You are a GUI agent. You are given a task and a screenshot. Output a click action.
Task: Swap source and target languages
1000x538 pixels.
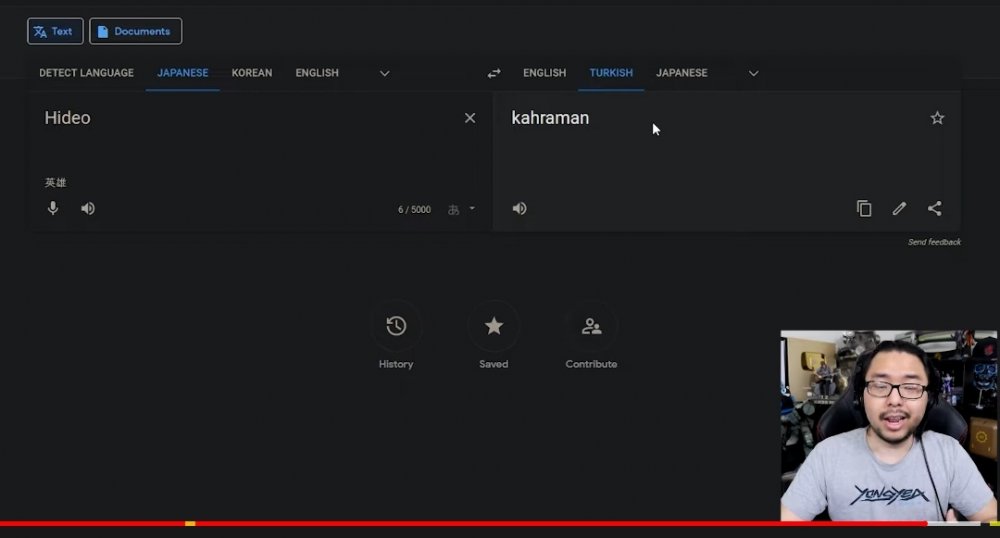click(494, 73)
